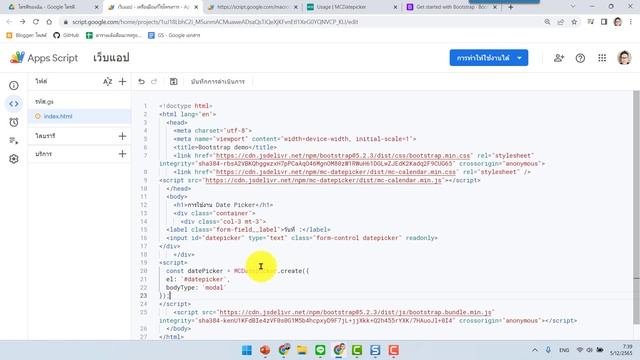Expand the blue Deploy button dropdown
This screenshot has height=360, width=640.
click(519, 58)
